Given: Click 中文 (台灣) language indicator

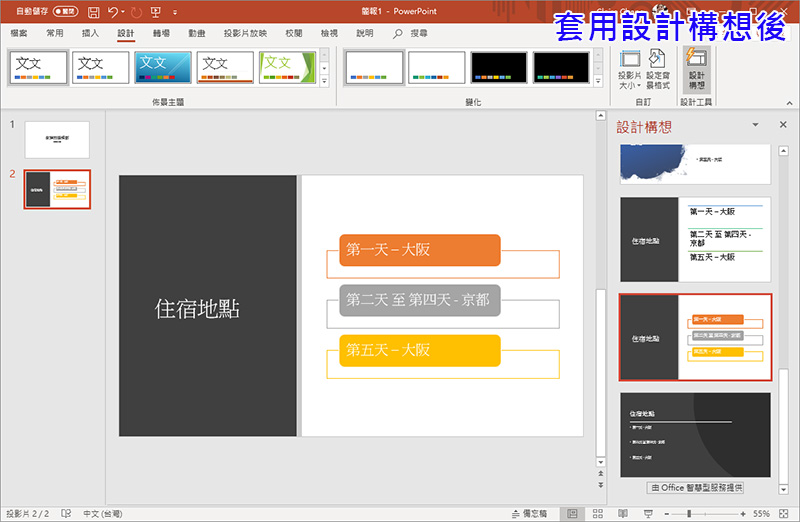Looking at the screenshot, I should pos(103,513).
